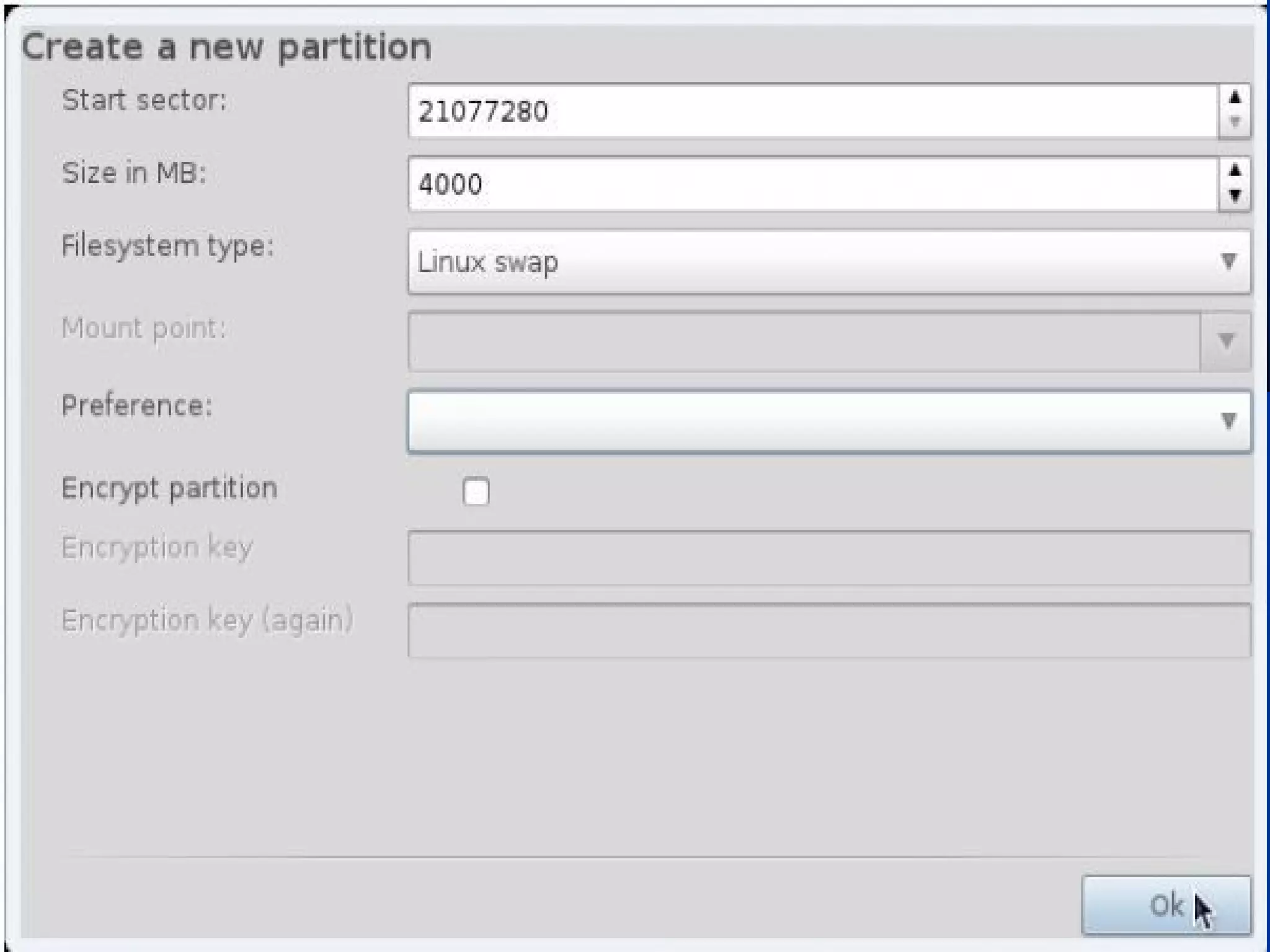Decrease Size in MB using down arrow

point(1234,196)
